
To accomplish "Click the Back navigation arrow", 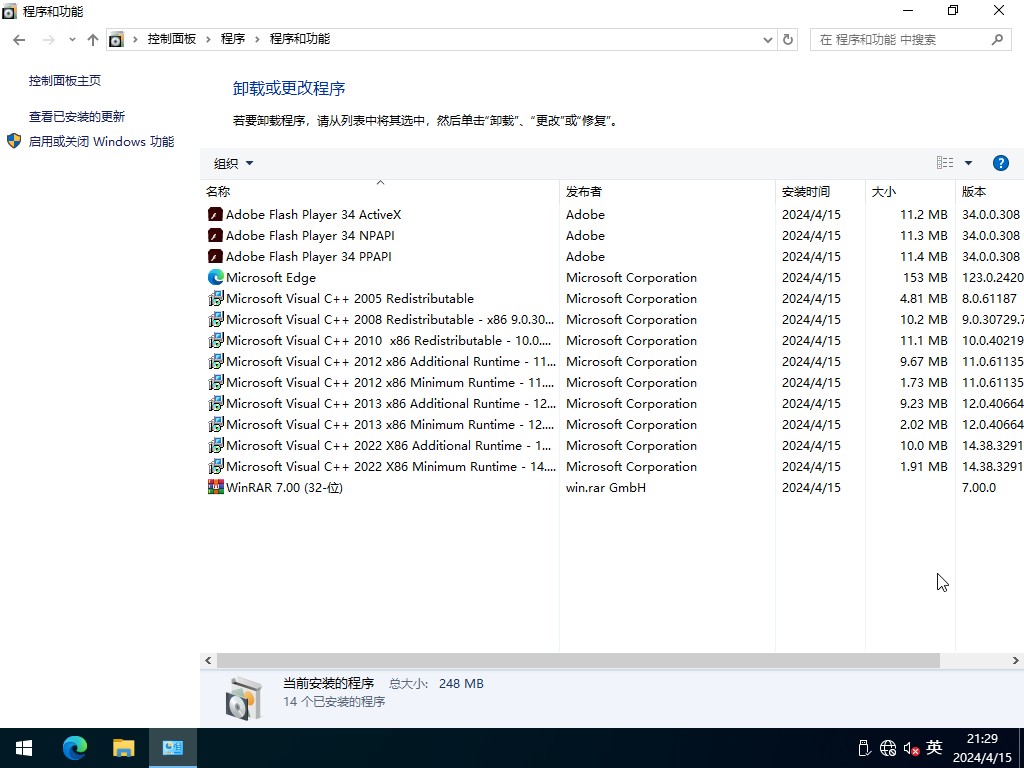I will coord(19,39).
